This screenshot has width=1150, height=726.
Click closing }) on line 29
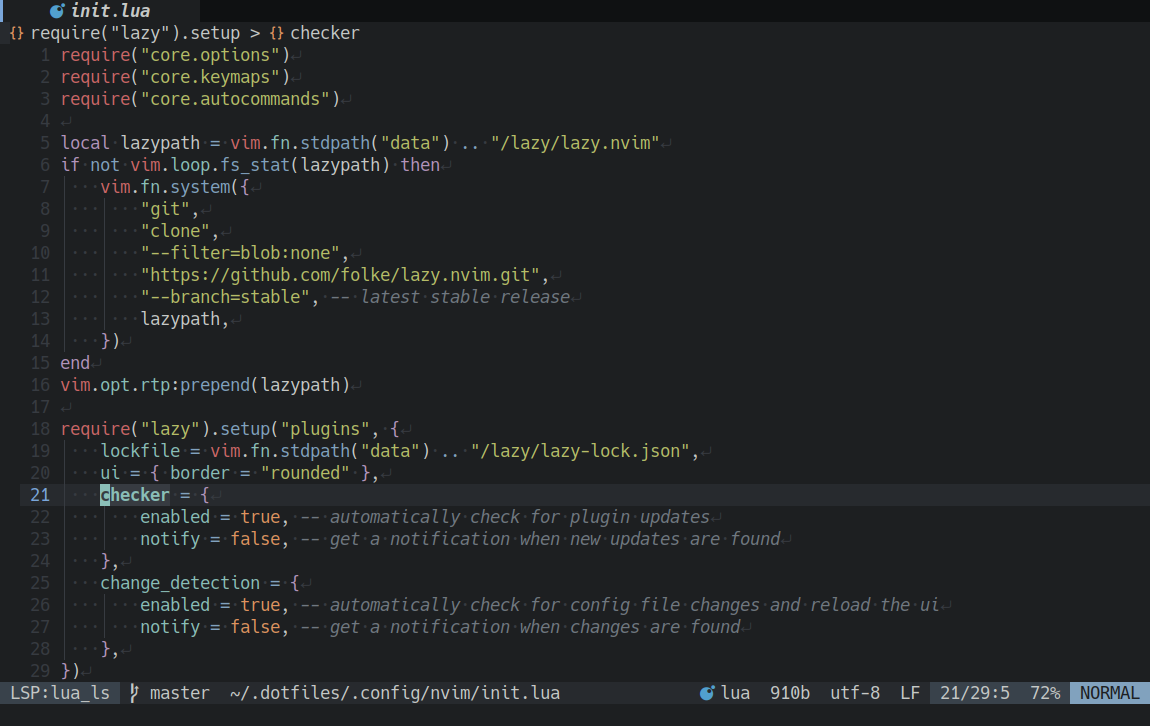[70, 671]
